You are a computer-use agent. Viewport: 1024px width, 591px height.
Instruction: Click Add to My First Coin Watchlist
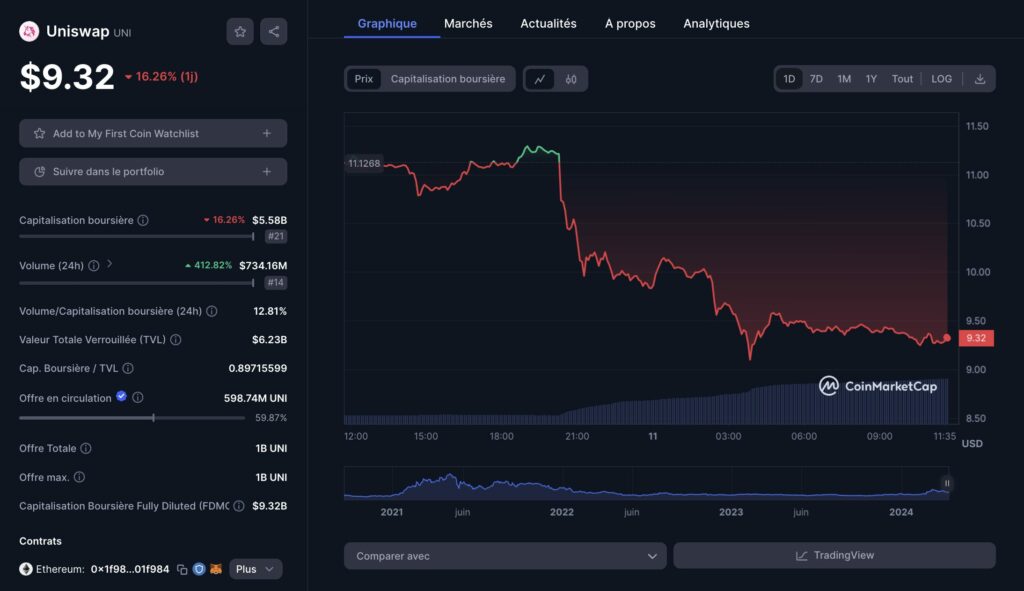pos(153,133)
